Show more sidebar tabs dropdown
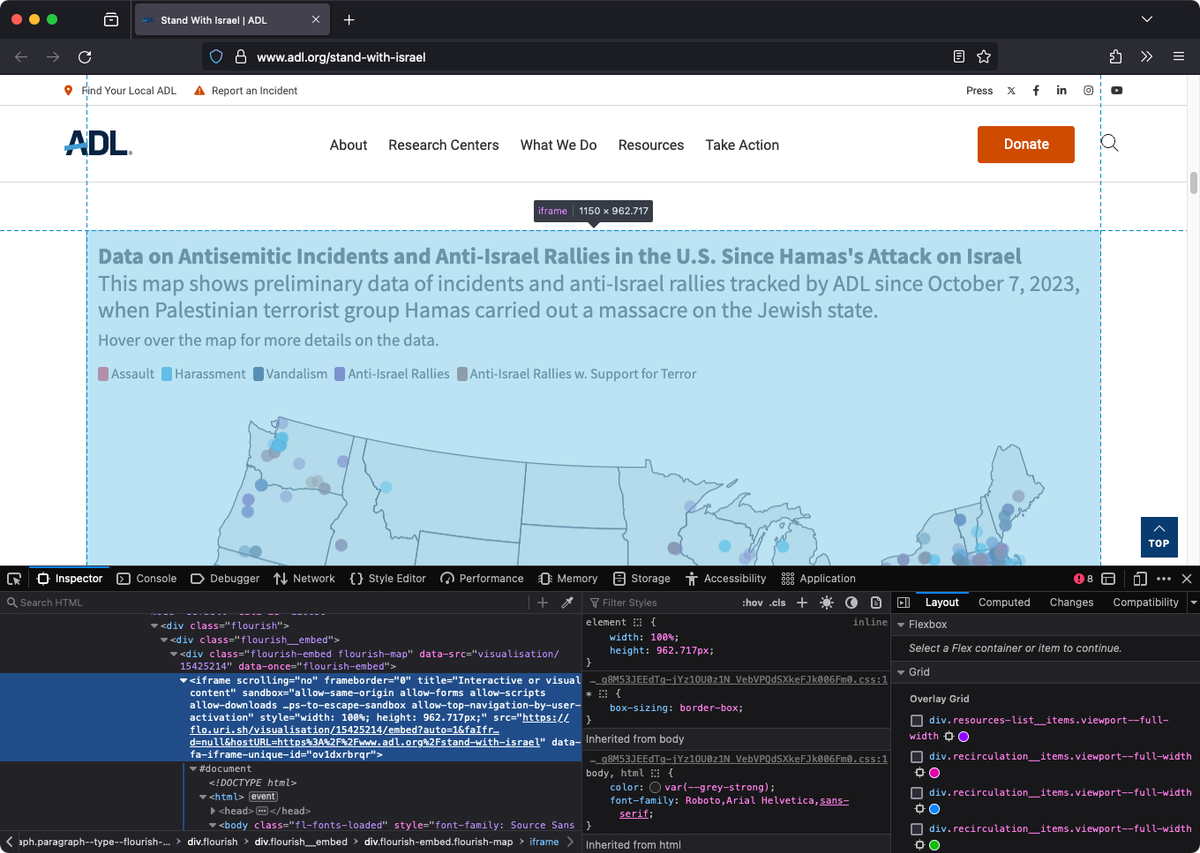This screenshot has width=1200, height=853. [x=1193, y=603]
